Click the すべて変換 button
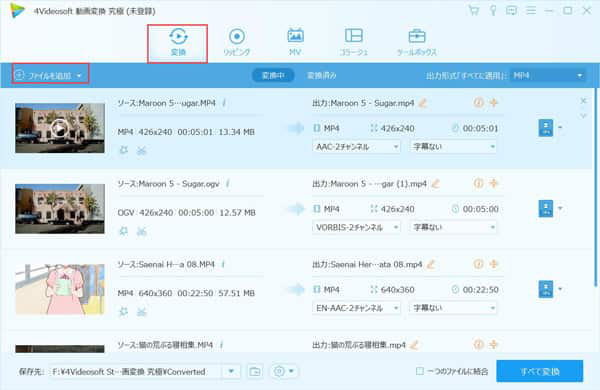The height and width of the screenshot is (390, 600). 540,371
